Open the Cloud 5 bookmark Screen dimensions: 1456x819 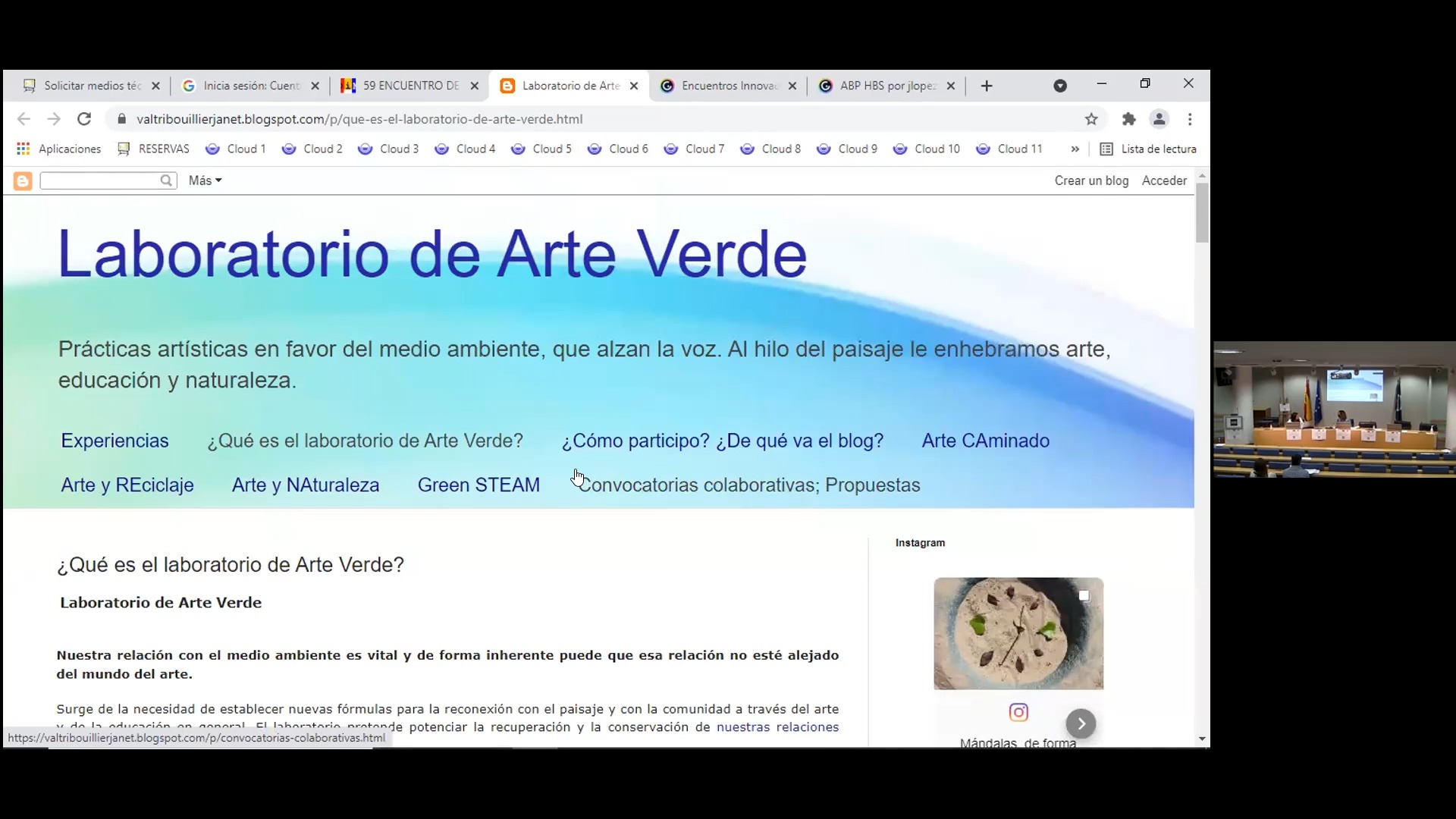[541, 149]
